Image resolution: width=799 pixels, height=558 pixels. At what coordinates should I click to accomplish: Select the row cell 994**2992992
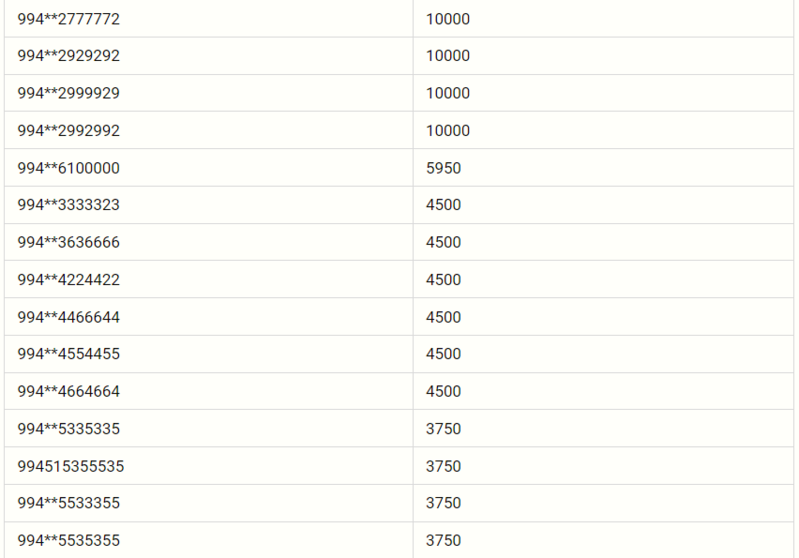(68, 131)
